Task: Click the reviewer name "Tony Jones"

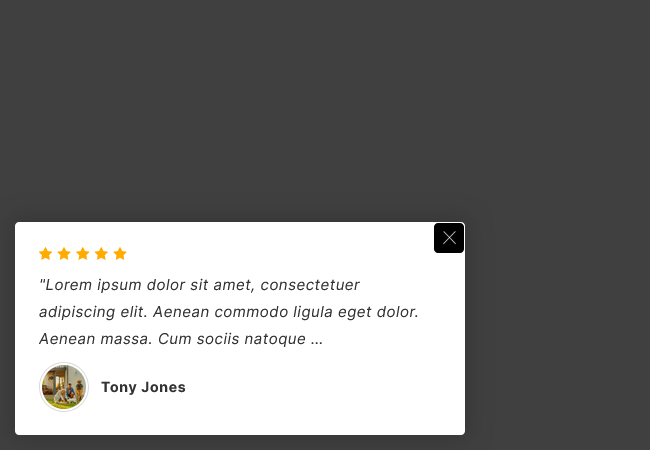Action: pyautogui.click(x=143, y=388)
